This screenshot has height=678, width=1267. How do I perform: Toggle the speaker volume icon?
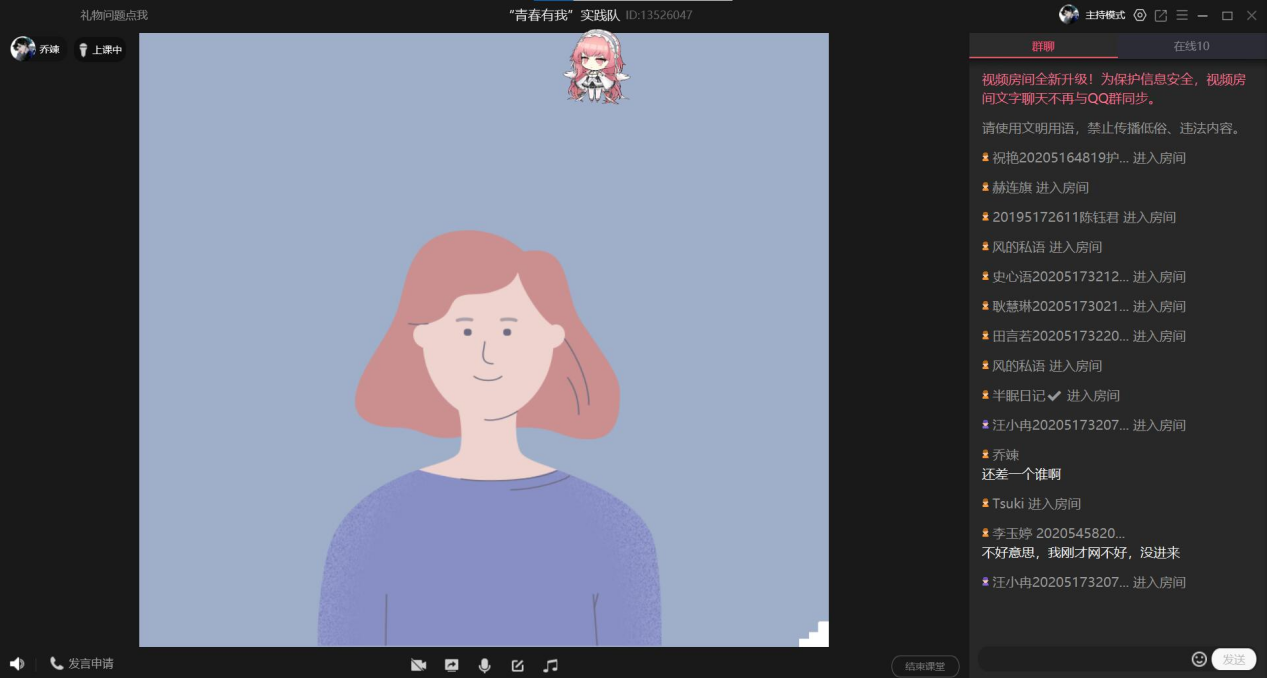click(x=17, y=663)
